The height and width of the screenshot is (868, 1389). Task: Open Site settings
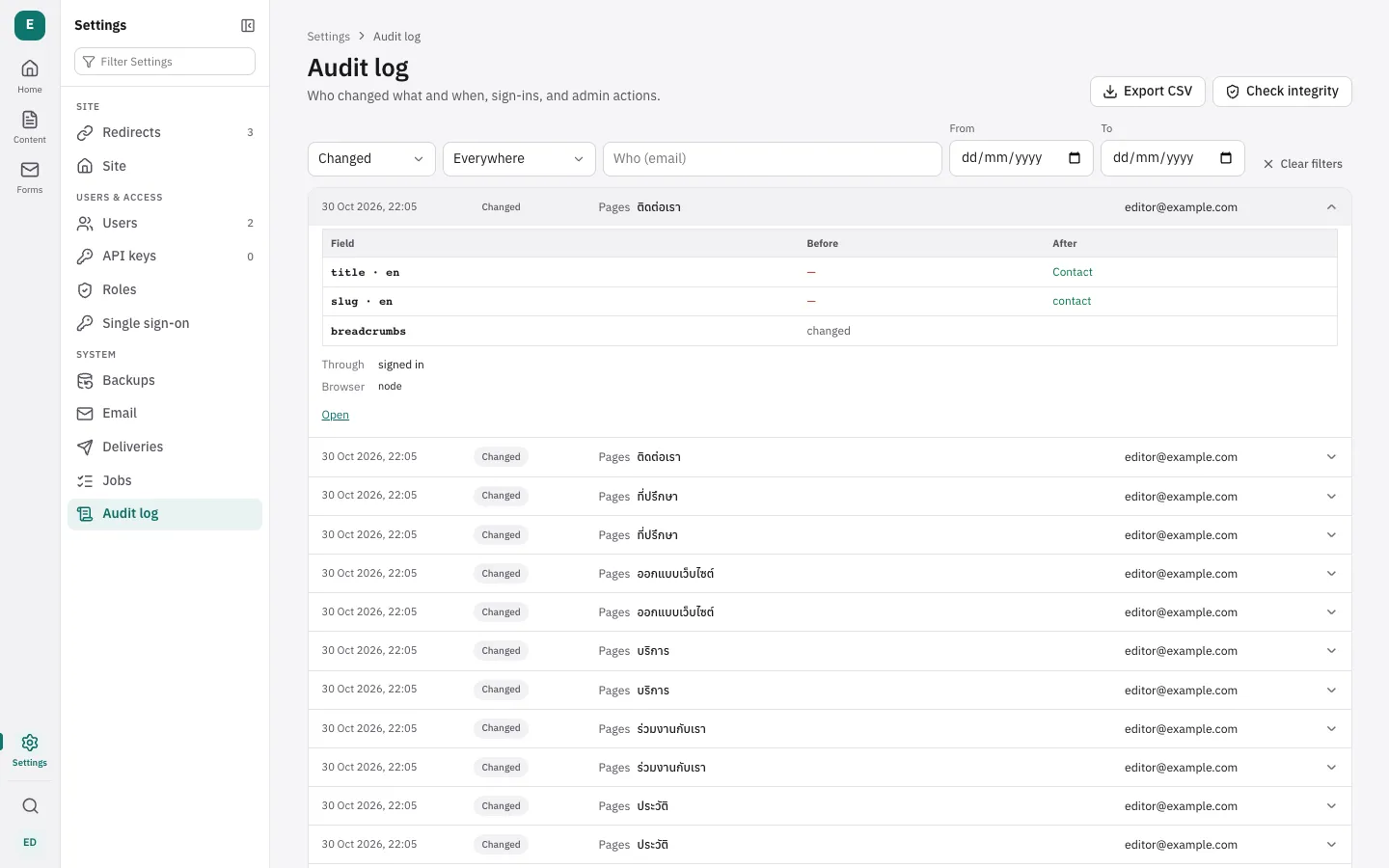pos(165,166)
